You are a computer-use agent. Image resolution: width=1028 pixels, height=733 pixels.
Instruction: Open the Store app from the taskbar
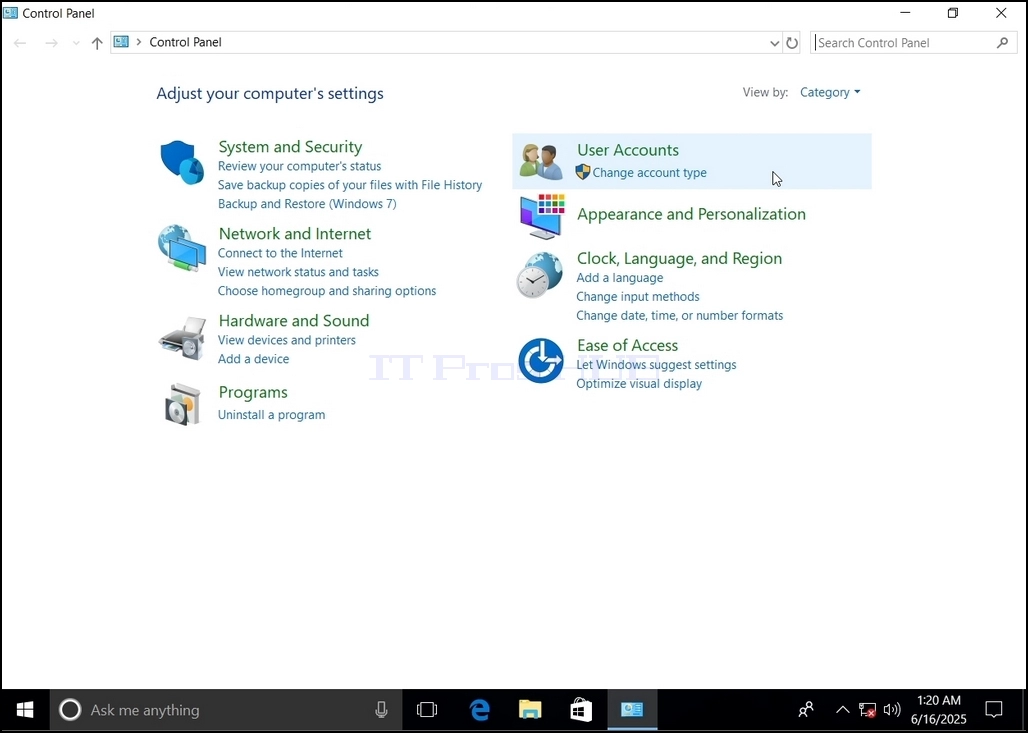581,710
